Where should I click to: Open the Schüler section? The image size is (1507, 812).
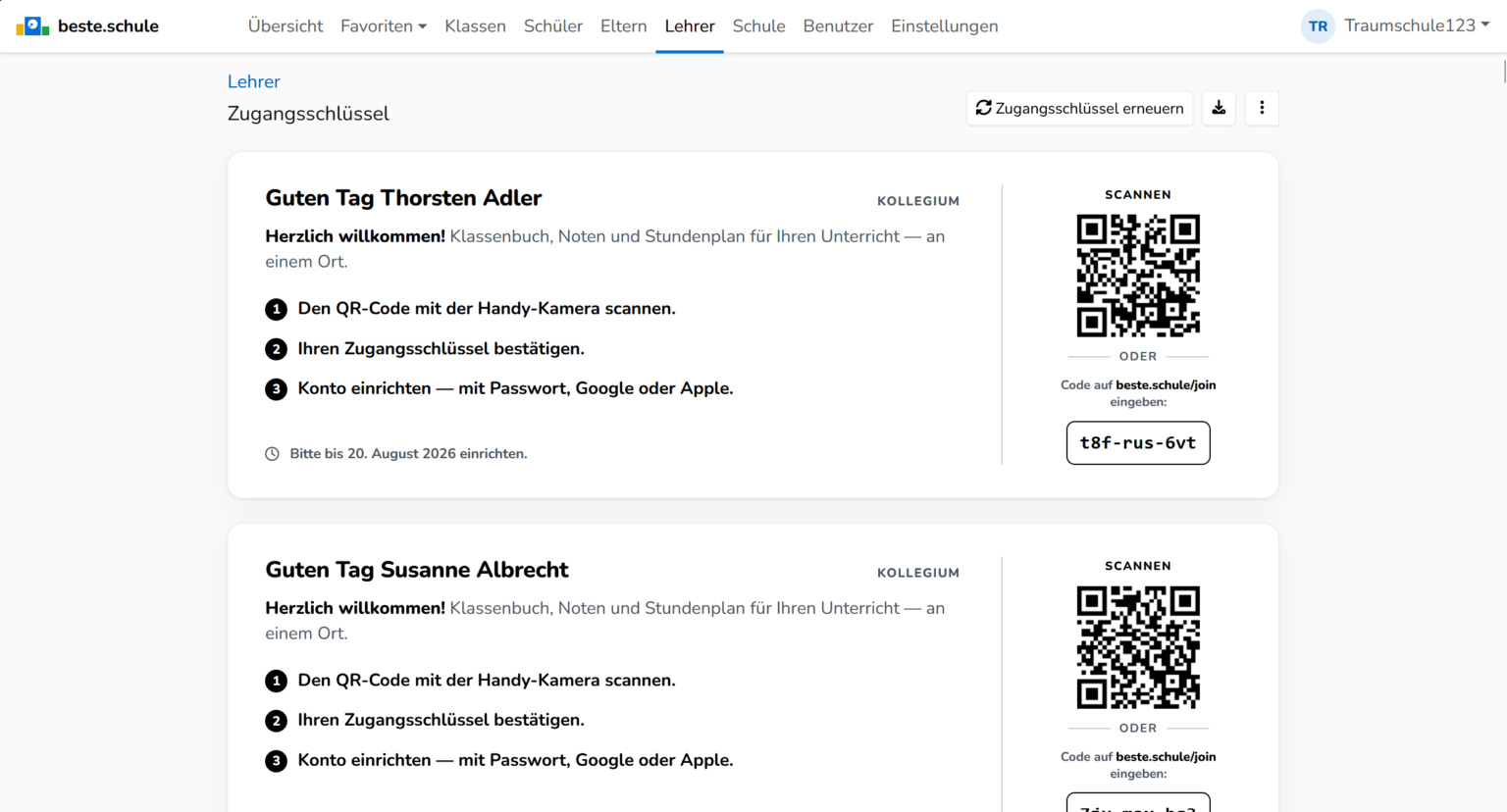coord(553,26)
